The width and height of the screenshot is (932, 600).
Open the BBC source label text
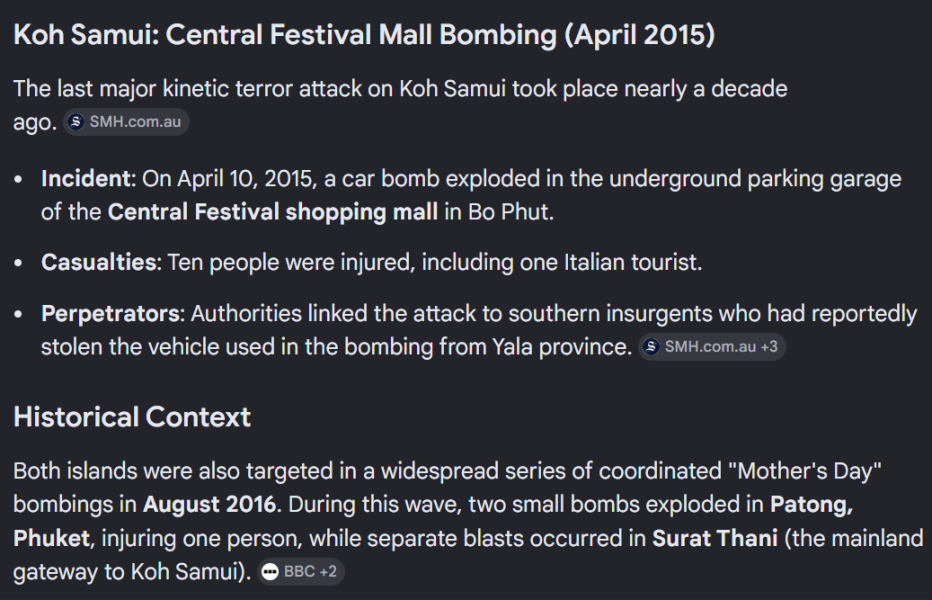coord(299,572)
